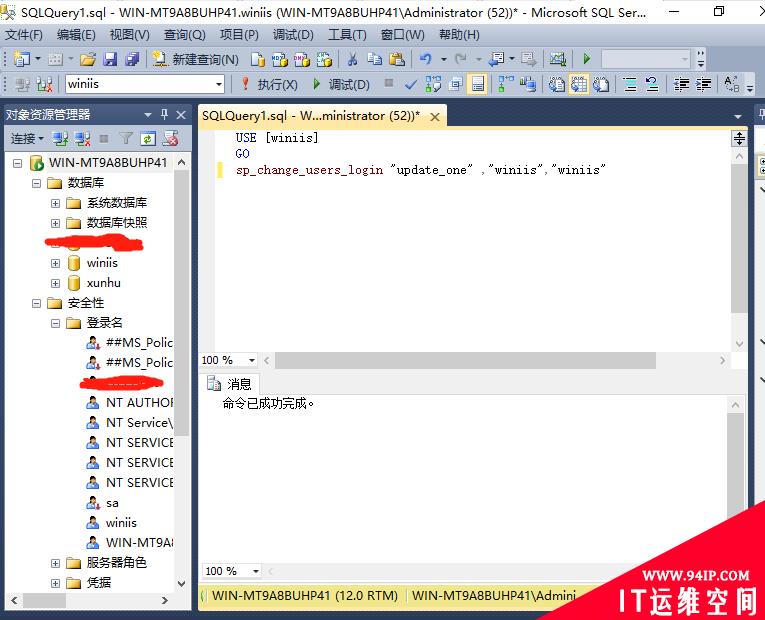Open the Connect (连接) dropdown in Object Explorer
Screen dimensions: 765x620
click(x=27, y=139)
